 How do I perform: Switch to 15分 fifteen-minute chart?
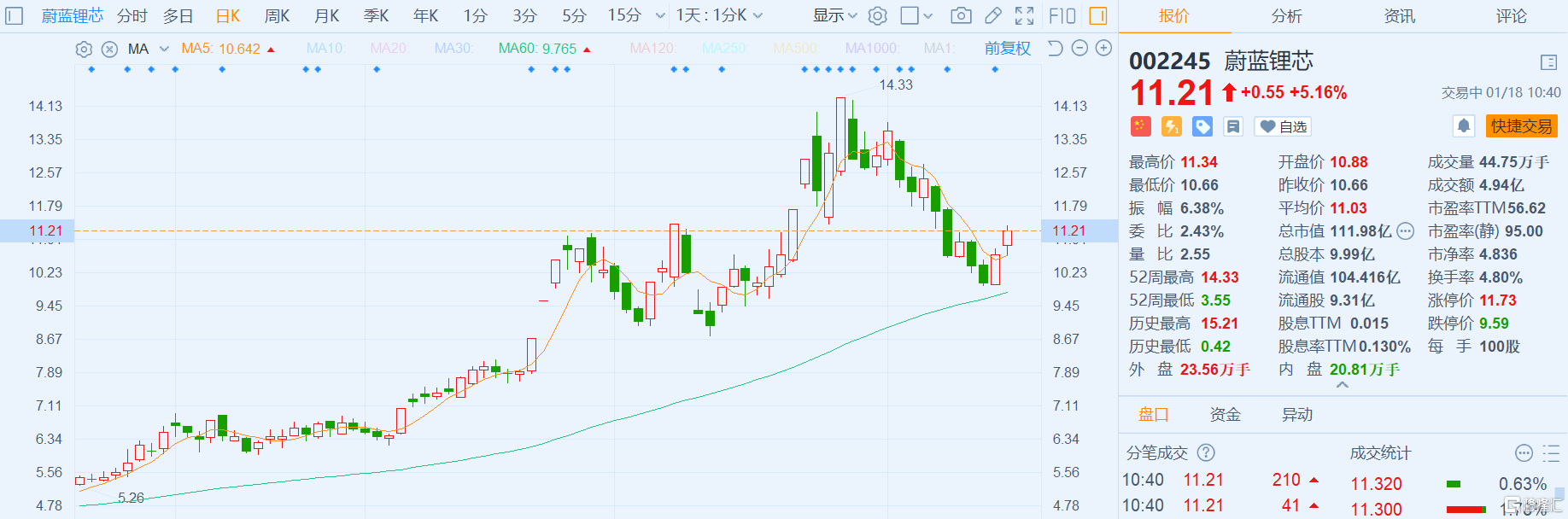pyautogui.click(x=624, y=16)
